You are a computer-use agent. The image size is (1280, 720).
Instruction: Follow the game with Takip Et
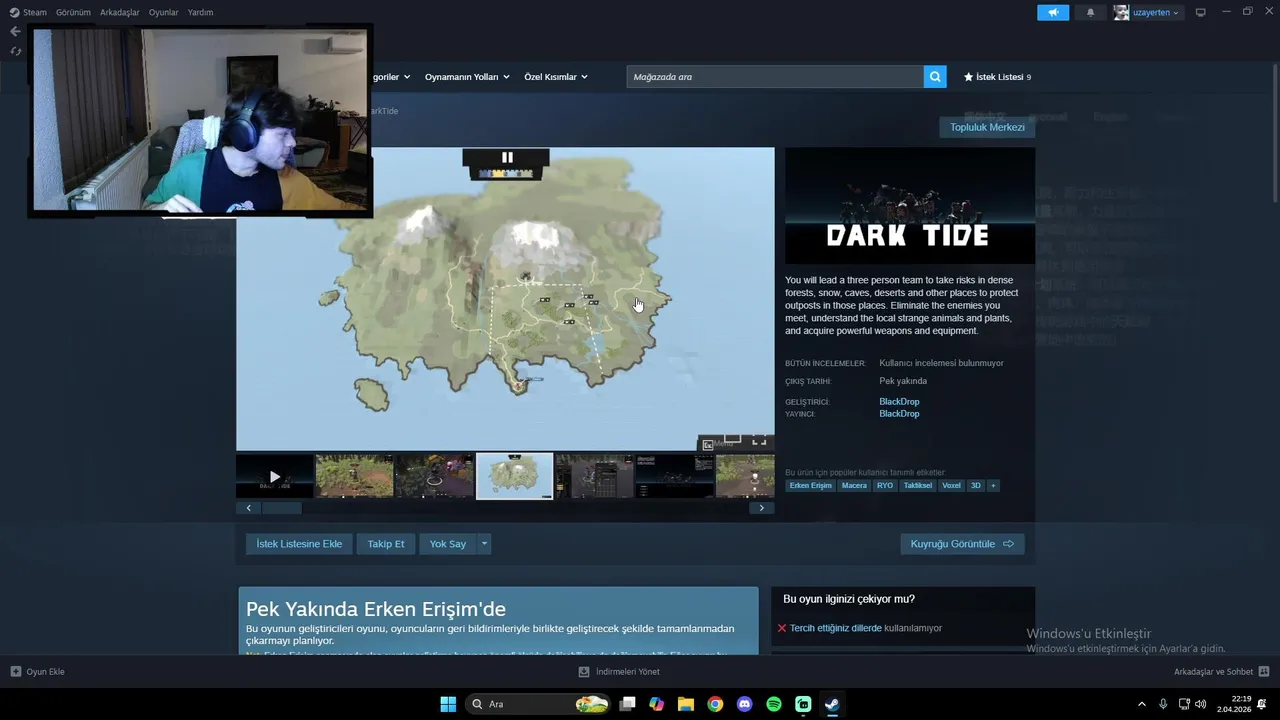pyautogui.click(x=386, y=544)
